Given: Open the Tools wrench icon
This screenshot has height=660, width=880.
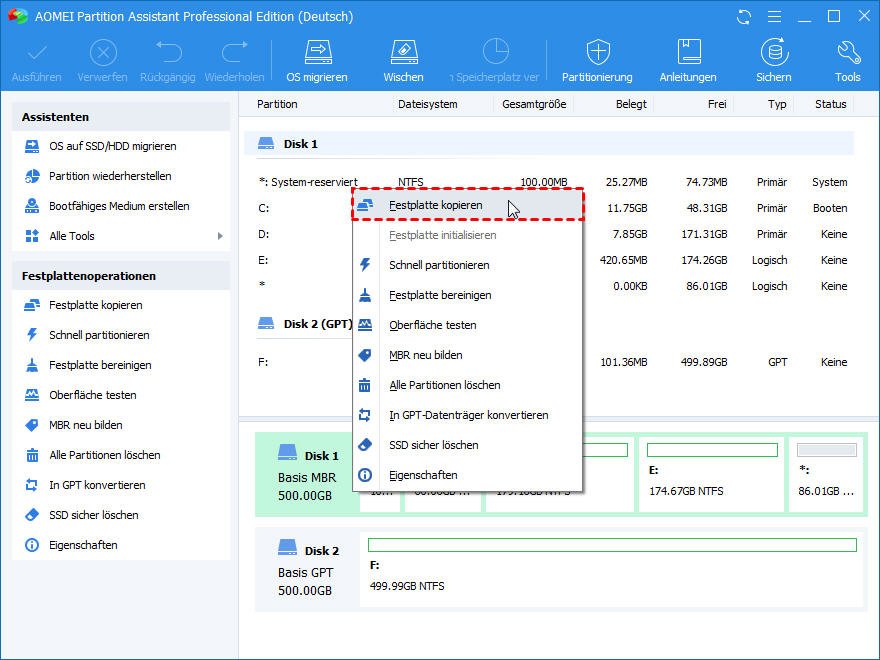Looking at the screenshot, I should point(848,53).
